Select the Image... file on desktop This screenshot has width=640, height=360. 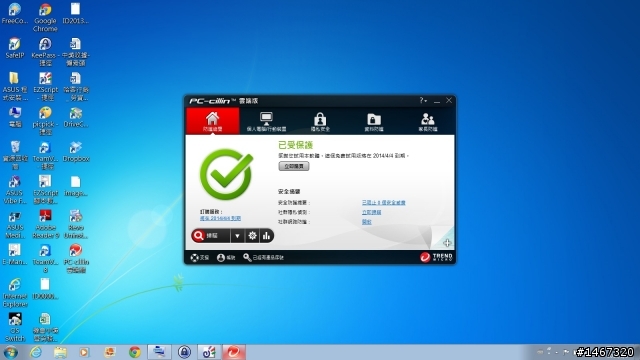(76, 186)
